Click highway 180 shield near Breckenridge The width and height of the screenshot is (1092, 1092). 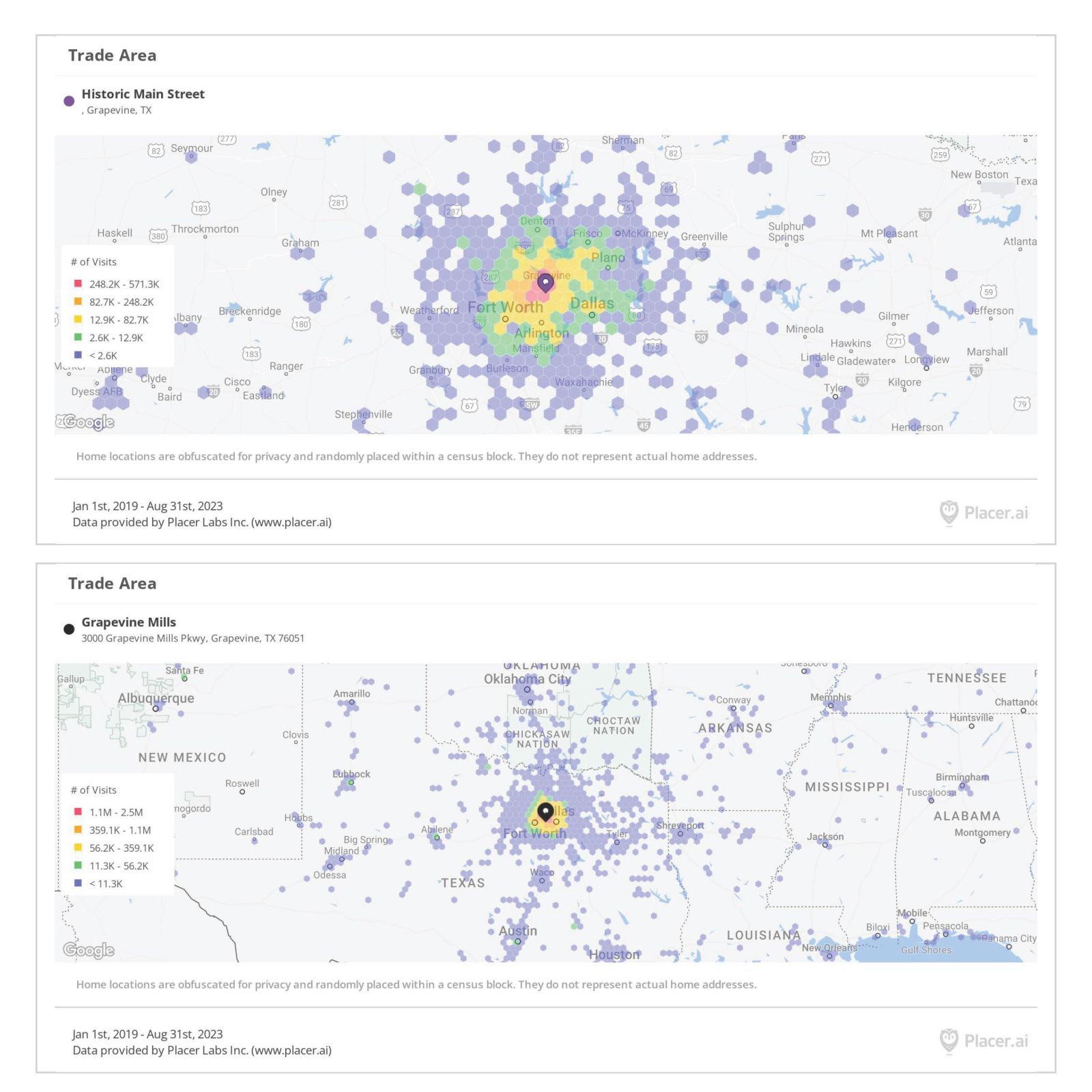pyautogui.click(x=301, y=324)
